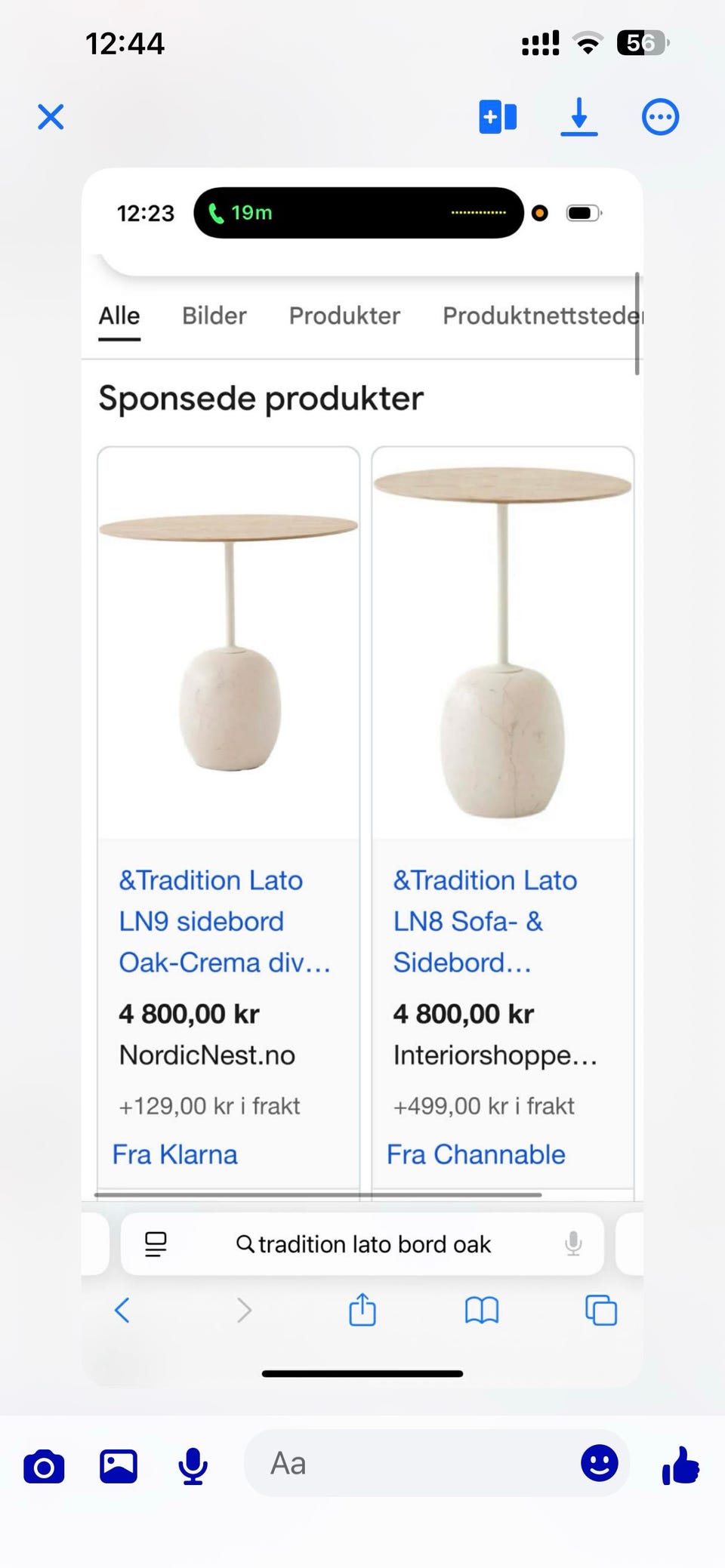
Task: Open &Tradition Lato LN8 Sofa- & Sidebord link
Action: 485,921
